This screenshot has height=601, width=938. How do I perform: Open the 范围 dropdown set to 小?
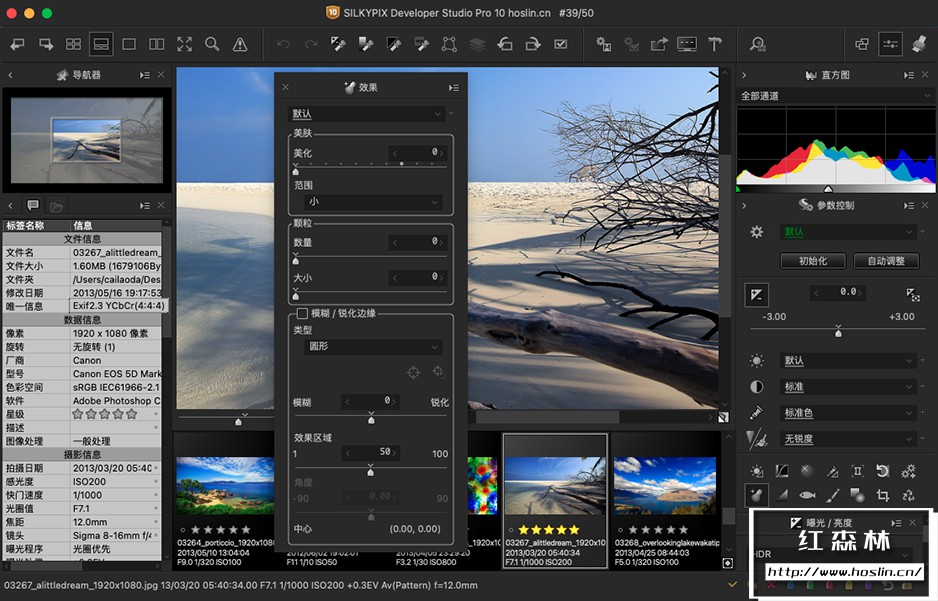(373, 202)
